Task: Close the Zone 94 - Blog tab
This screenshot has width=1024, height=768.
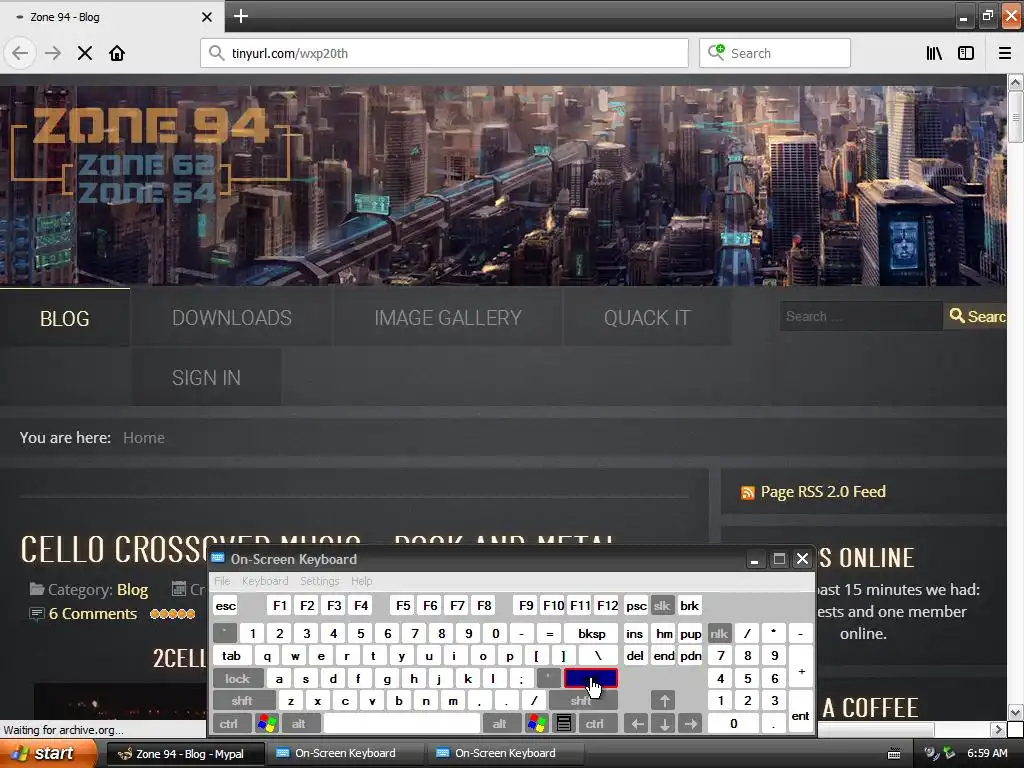Action: (x=206, y=17)
